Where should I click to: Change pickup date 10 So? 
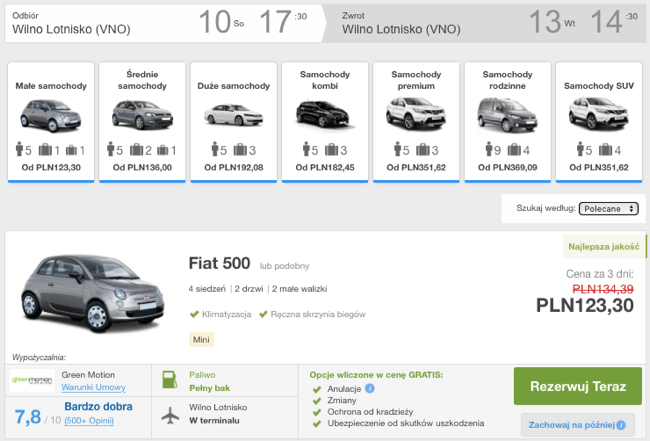click(221, 22)
